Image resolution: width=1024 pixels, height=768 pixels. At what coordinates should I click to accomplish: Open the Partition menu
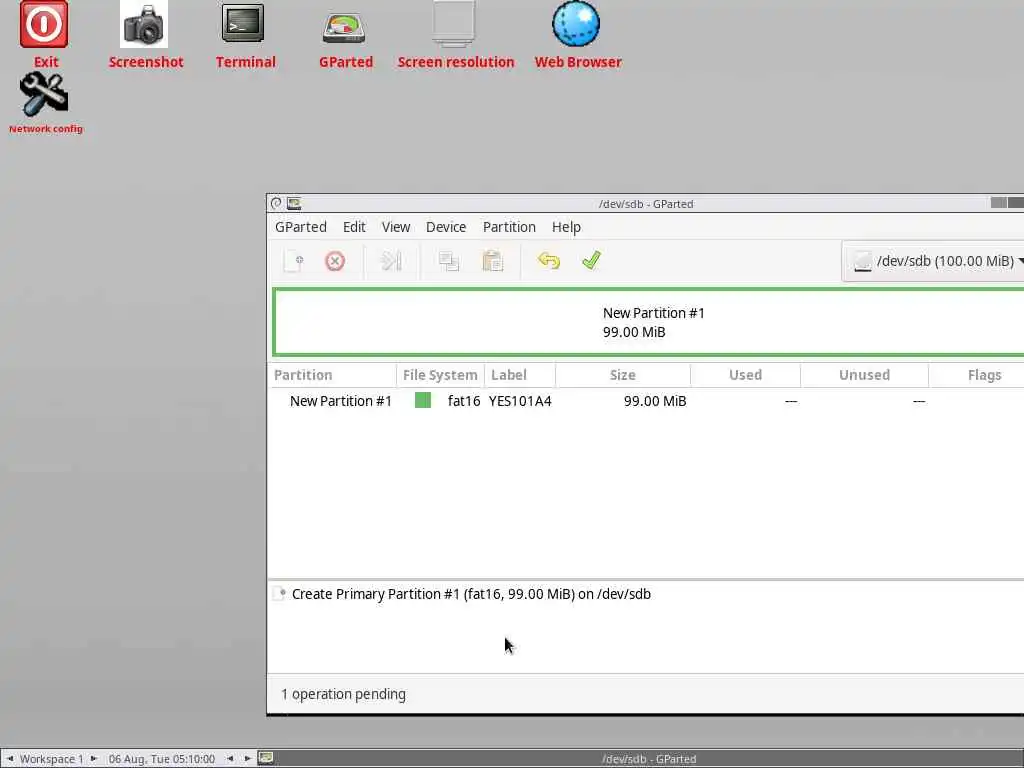click(509, 227)
